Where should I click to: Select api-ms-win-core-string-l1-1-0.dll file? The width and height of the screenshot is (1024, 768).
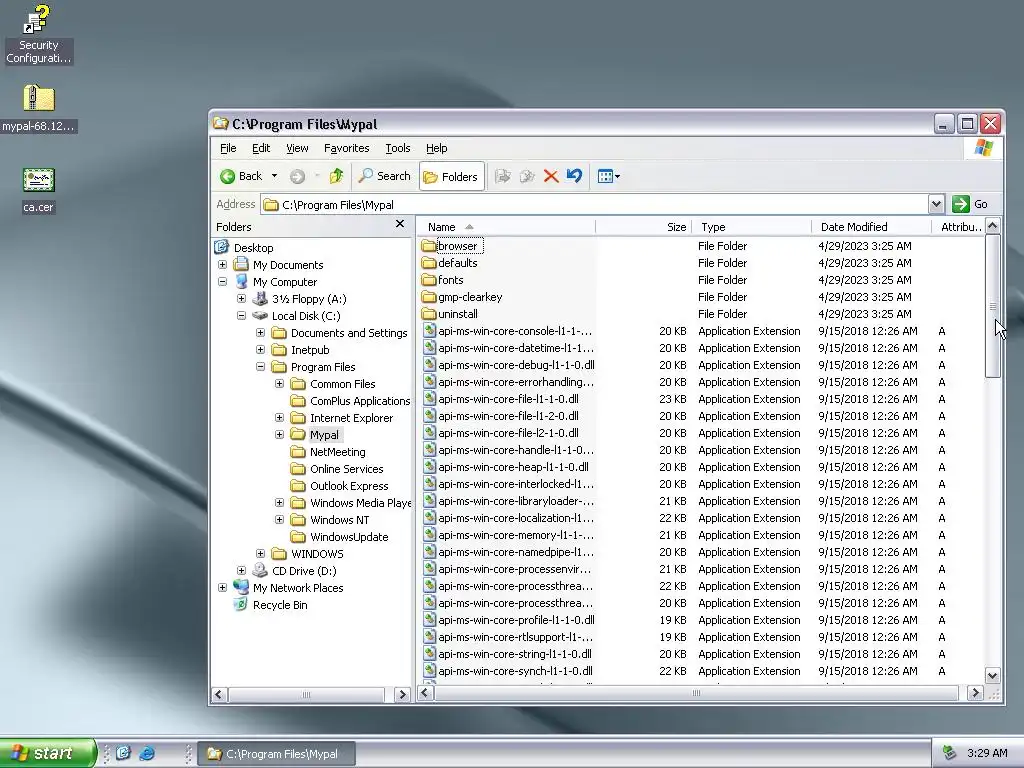515,654
